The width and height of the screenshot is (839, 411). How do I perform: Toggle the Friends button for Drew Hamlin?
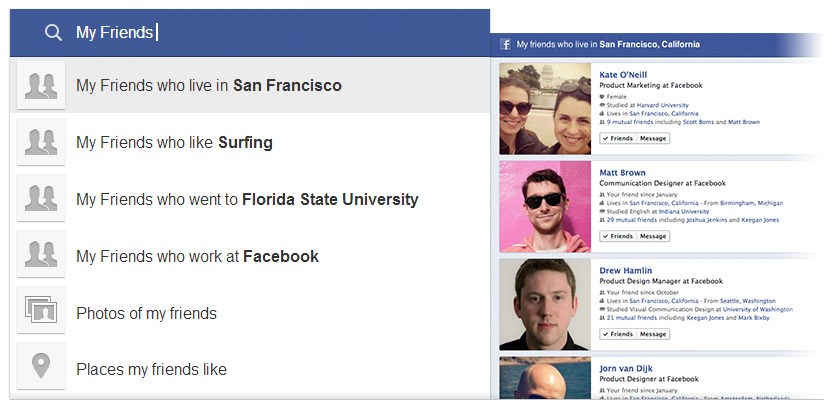coord(617,334)
